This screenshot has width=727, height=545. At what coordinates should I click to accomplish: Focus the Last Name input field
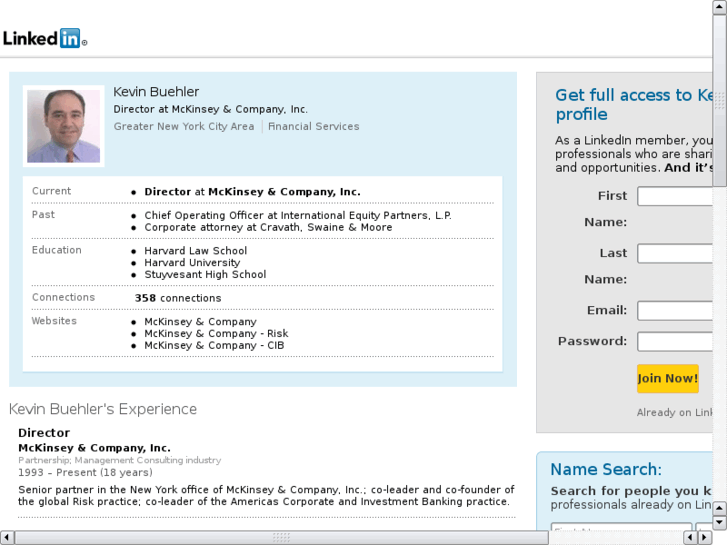pyautogui.click(x=675, y=253)
